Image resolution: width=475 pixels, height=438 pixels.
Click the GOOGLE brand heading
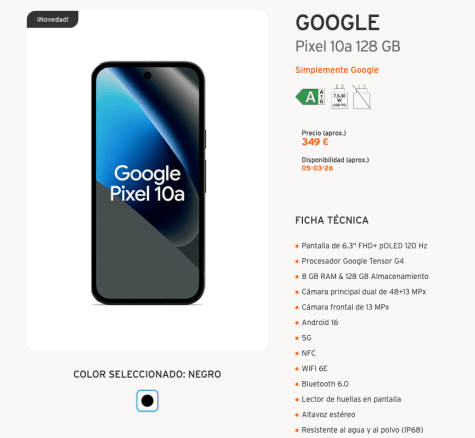[x=337, y=23]
